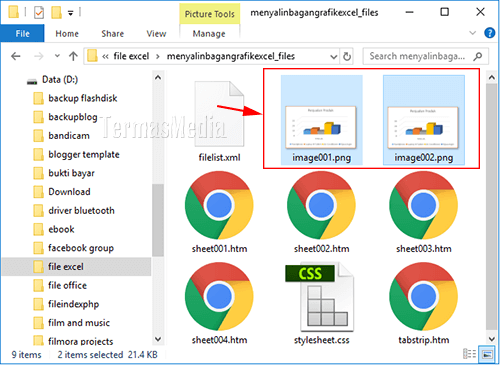Go up one folder level

pos(73,56)
